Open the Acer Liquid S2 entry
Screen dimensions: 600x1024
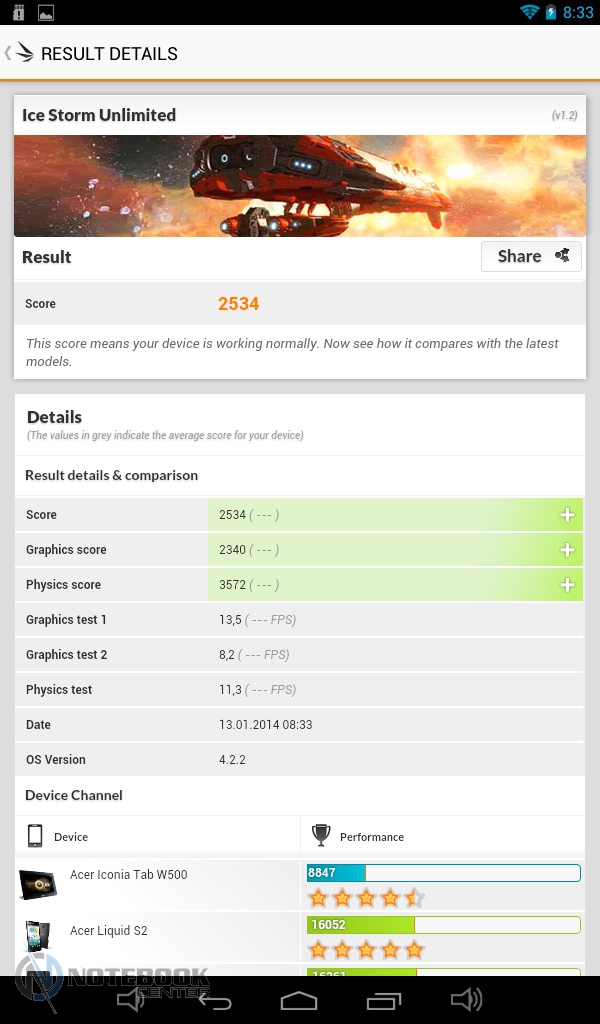click(x=108, y=931)
